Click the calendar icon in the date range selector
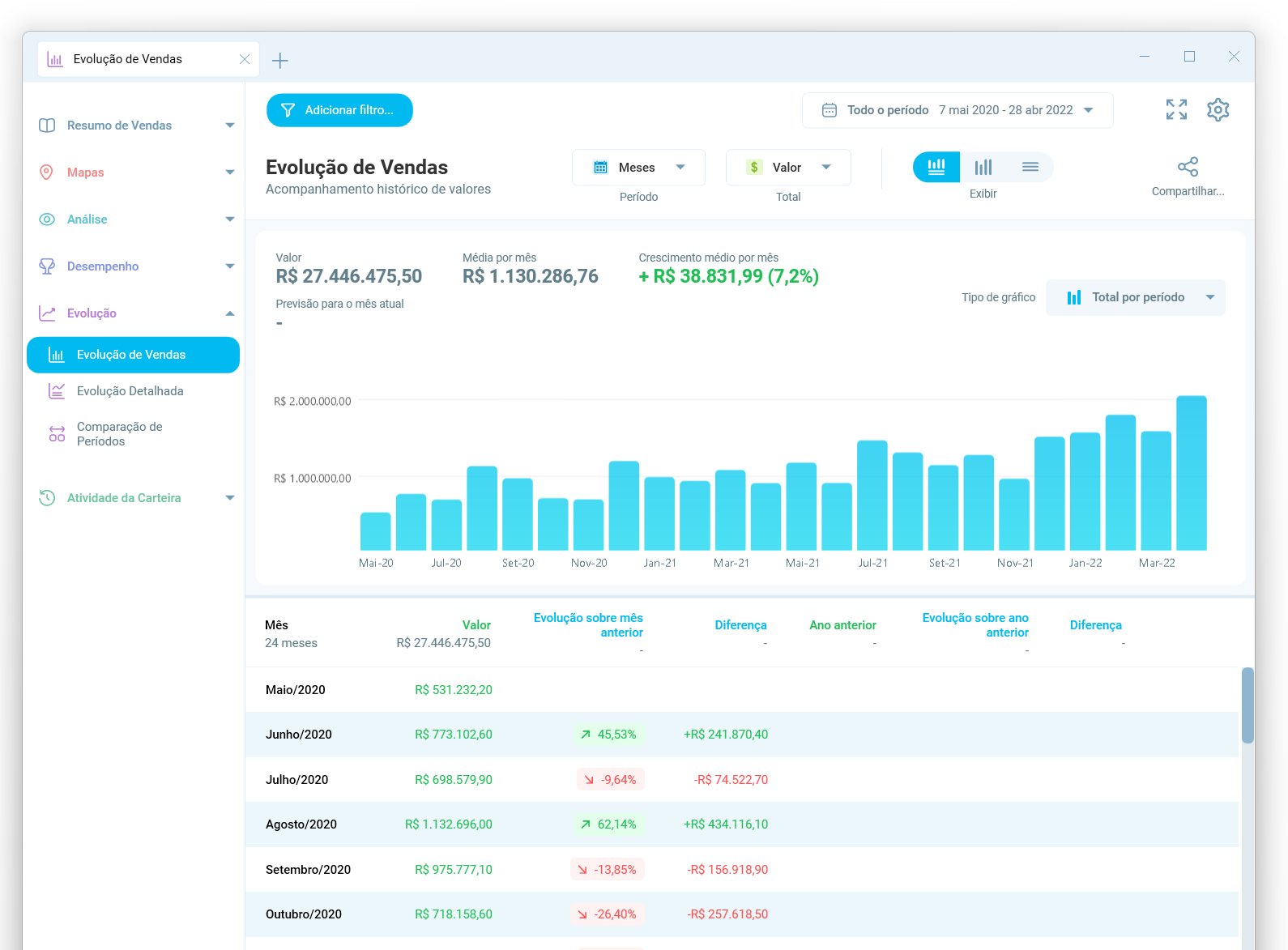 point(830,110)
